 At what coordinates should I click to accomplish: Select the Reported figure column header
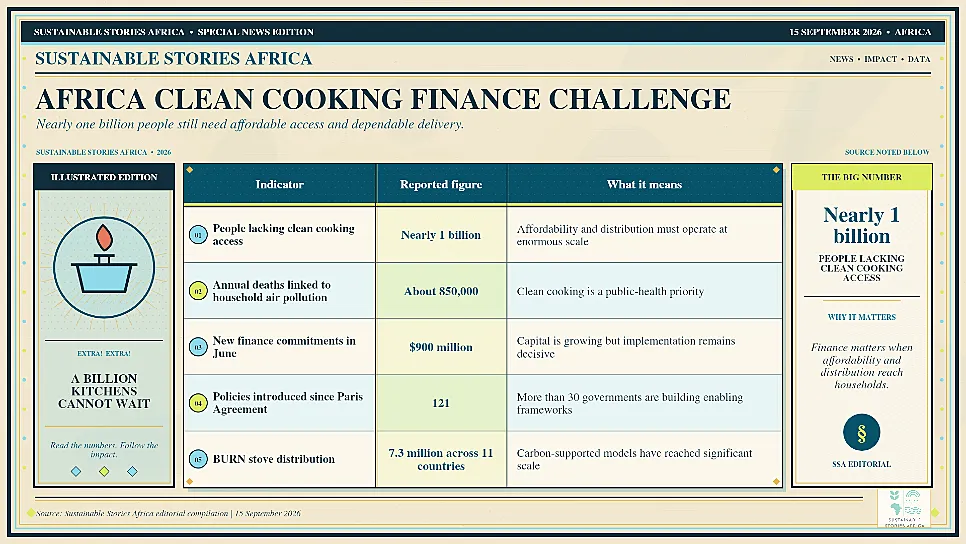[x=441, y=184]
